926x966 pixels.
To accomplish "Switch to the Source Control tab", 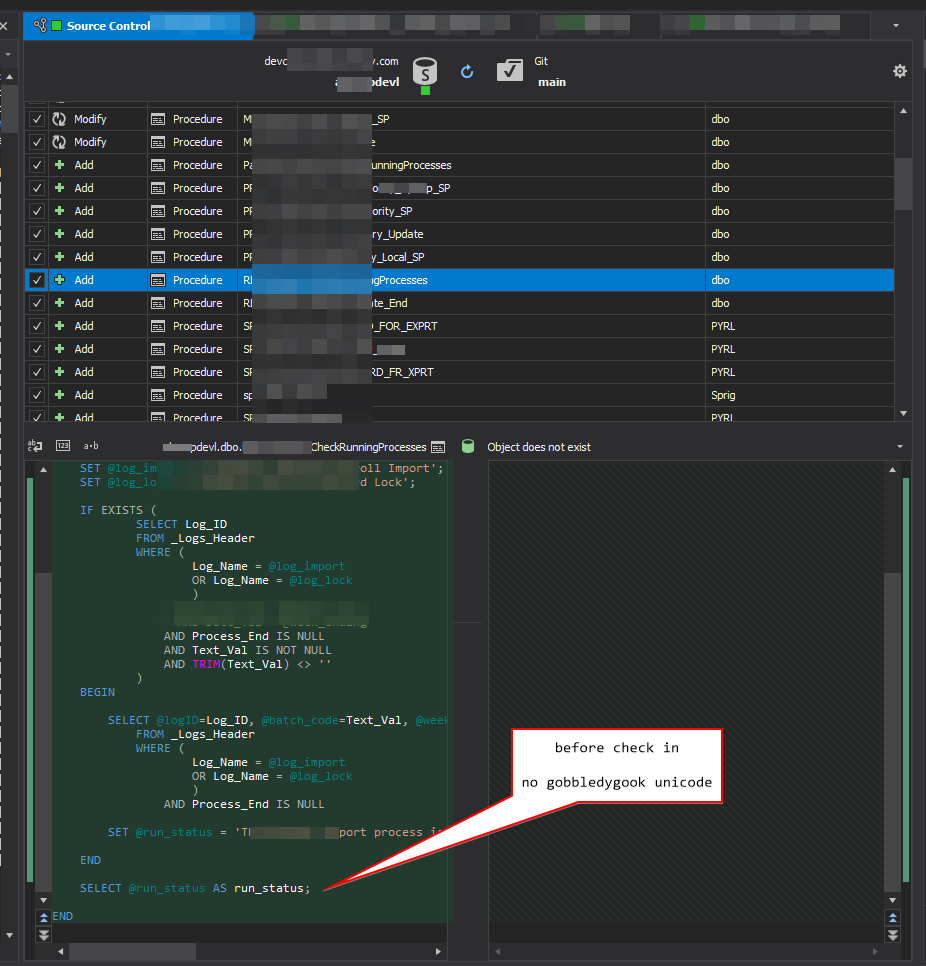I will click(139, 26).
